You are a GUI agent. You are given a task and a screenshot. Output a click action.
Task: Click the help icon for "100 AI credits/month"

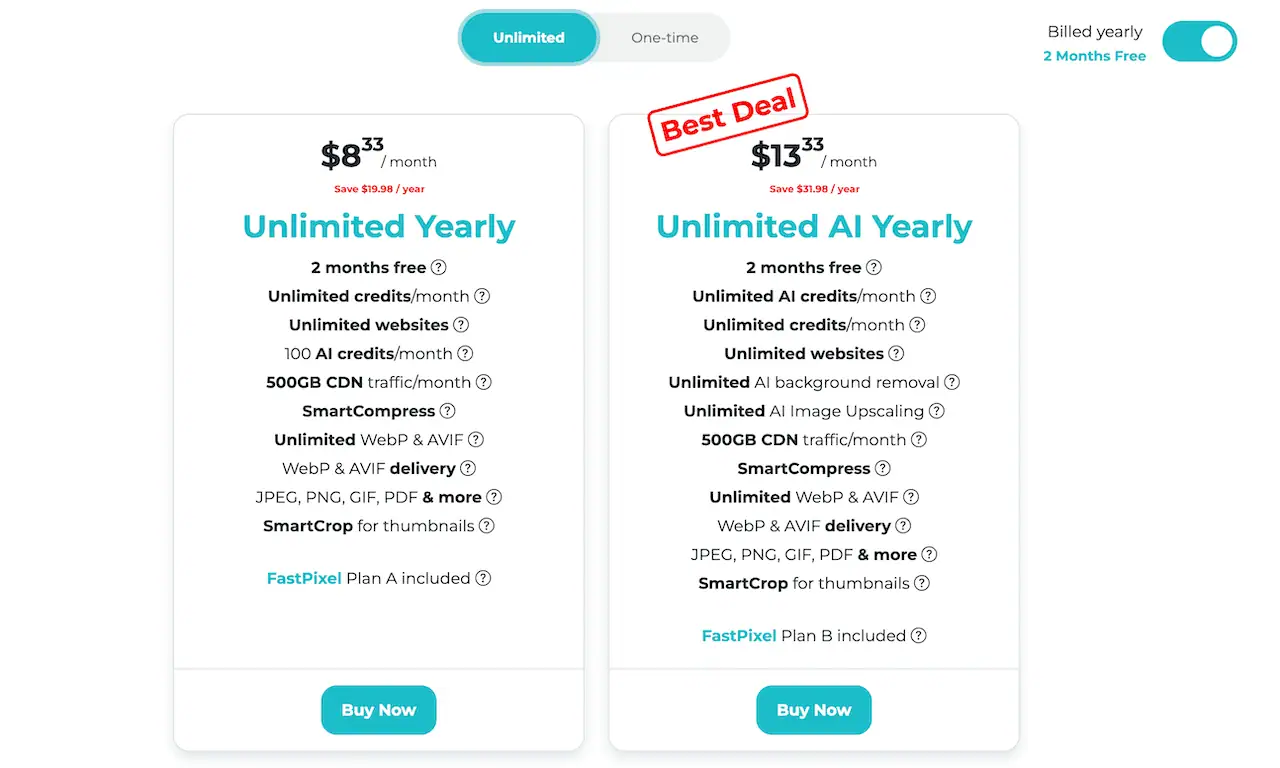465,354
